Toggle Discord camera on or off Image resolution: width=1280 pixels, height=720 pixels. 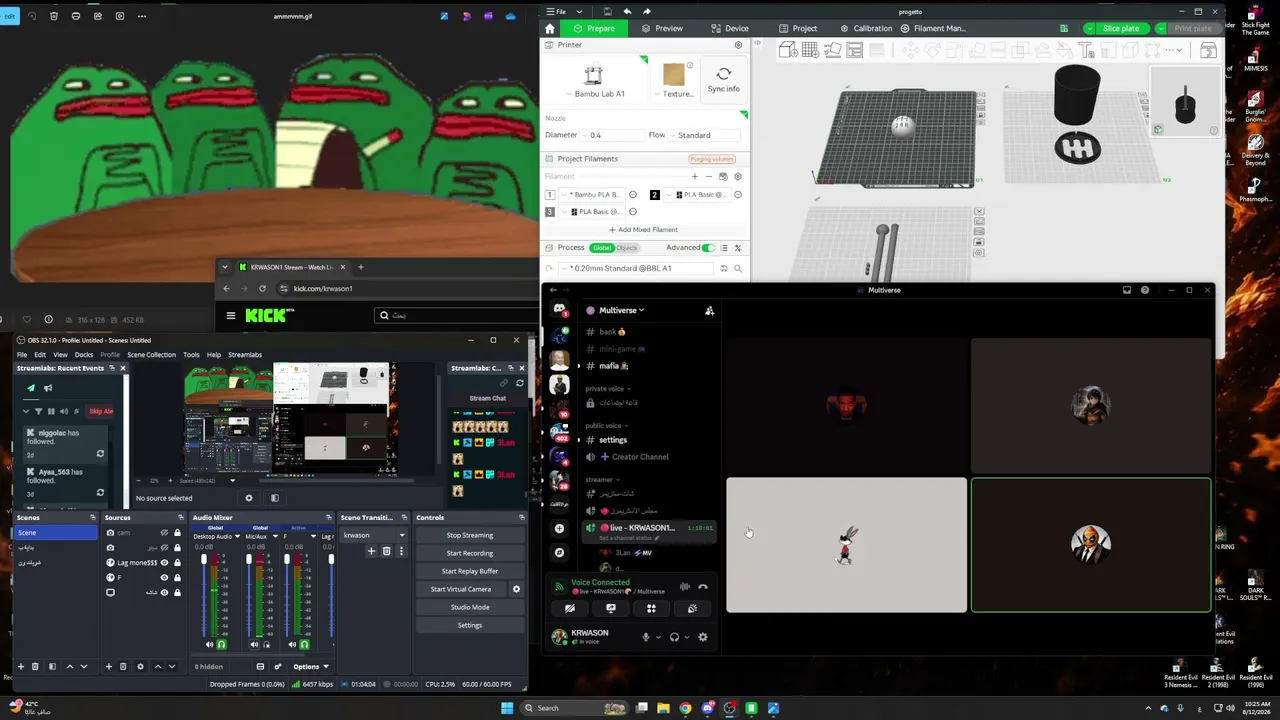click(570, 608)
